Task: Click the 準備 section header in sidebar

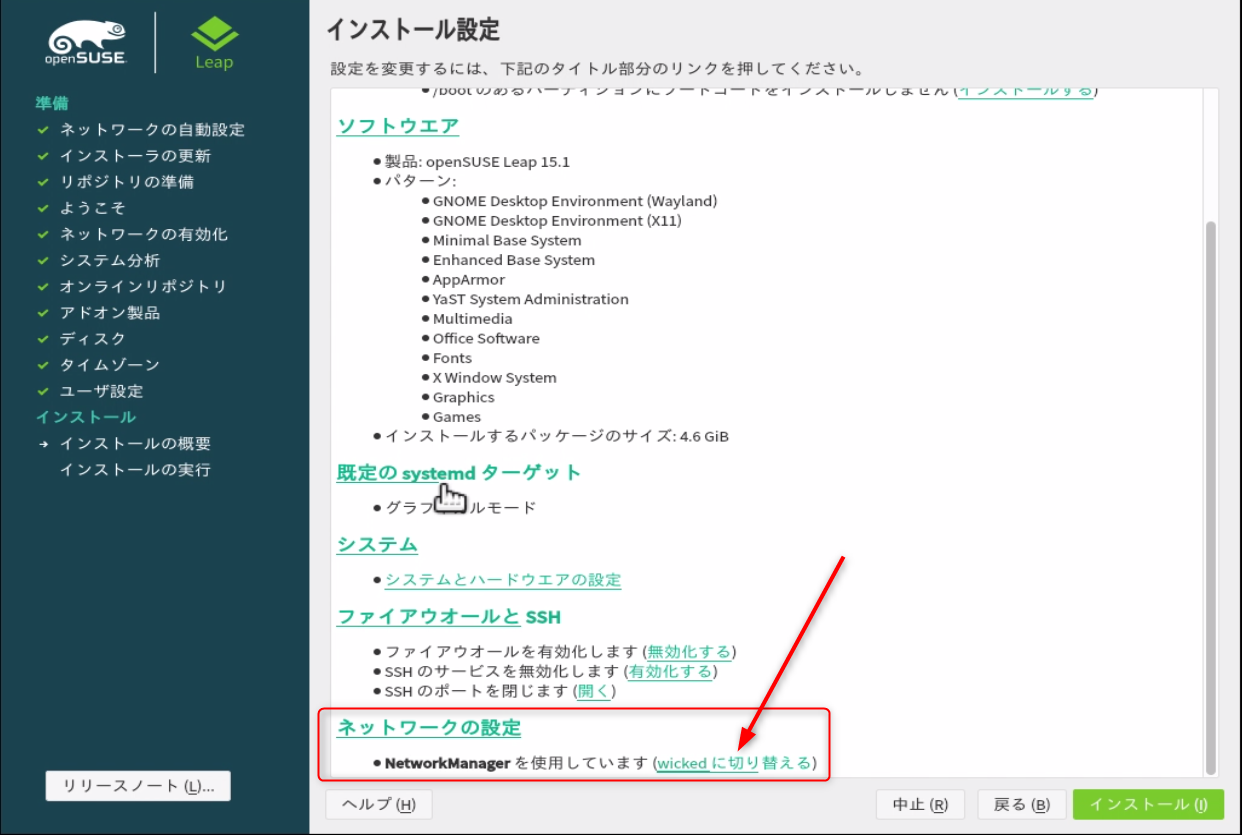Action: 52,104
